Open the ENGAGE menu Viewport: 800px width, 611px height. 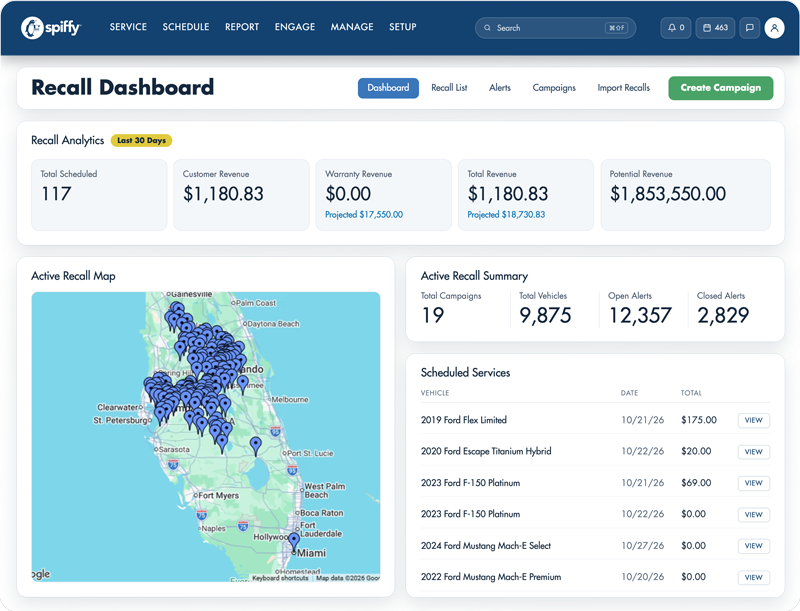coord(295,27)
